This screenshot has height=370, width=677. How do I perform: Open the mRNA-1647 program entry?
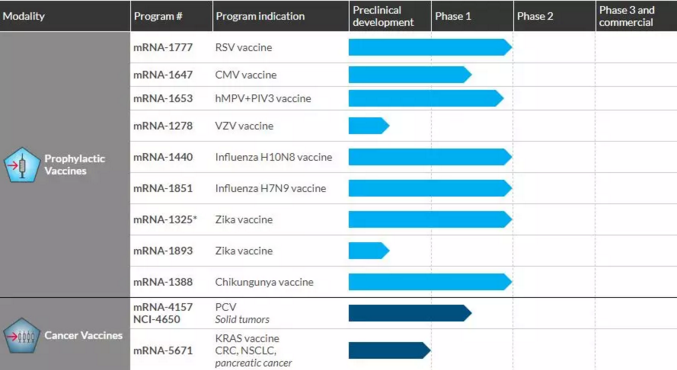[163, 75]
